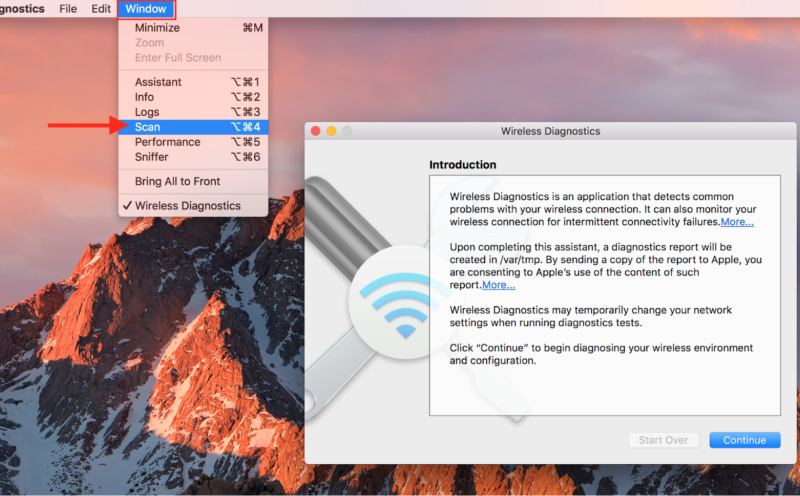Open the Wireless Diagnostics app menu
Image resolution: width=800 pixels, height=496 pixels.
click(x=22, y=9)
